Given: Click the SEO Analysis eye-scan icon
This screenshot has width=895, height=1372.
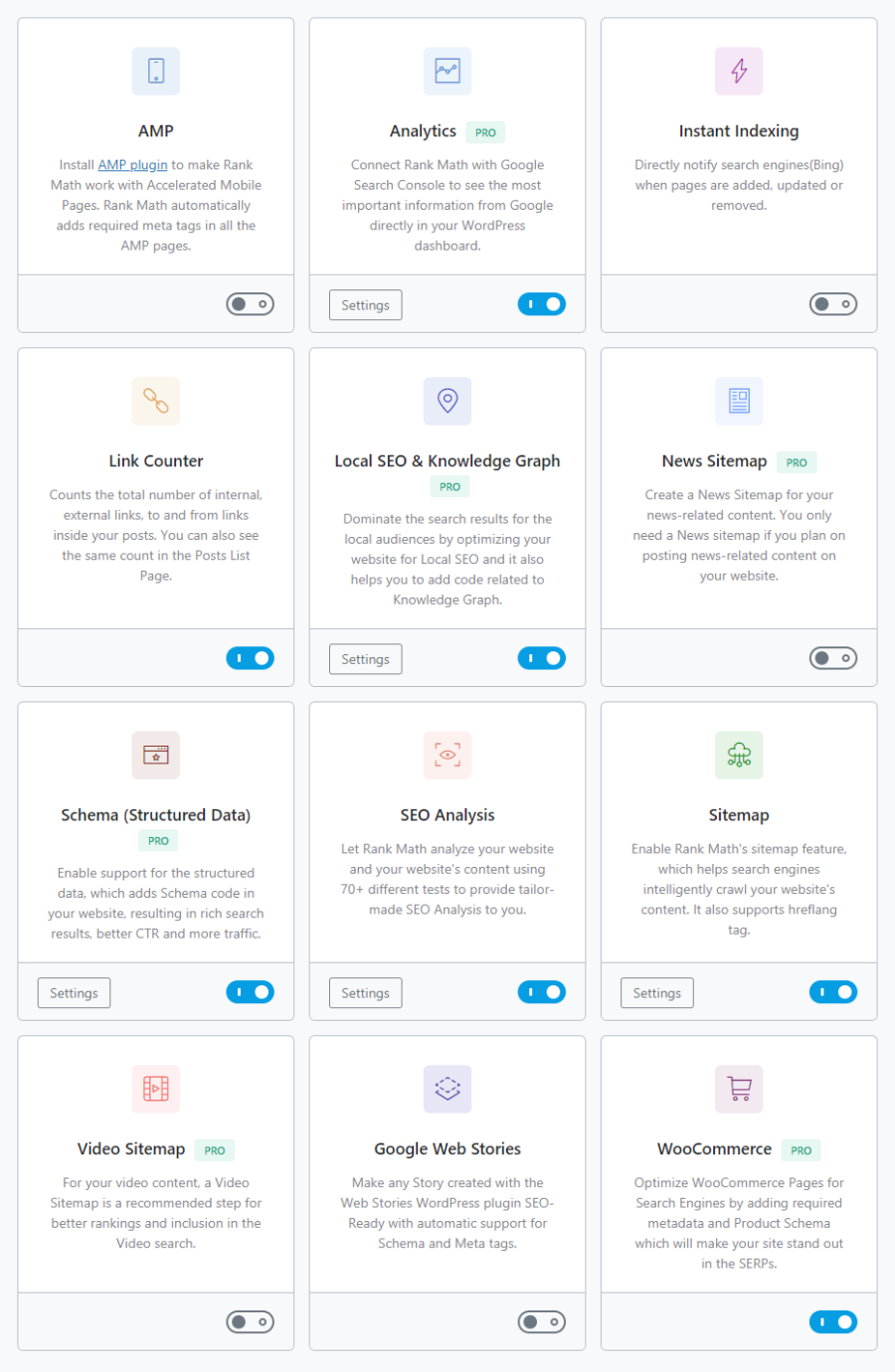Looking at the screenshot, I should 447,756.
